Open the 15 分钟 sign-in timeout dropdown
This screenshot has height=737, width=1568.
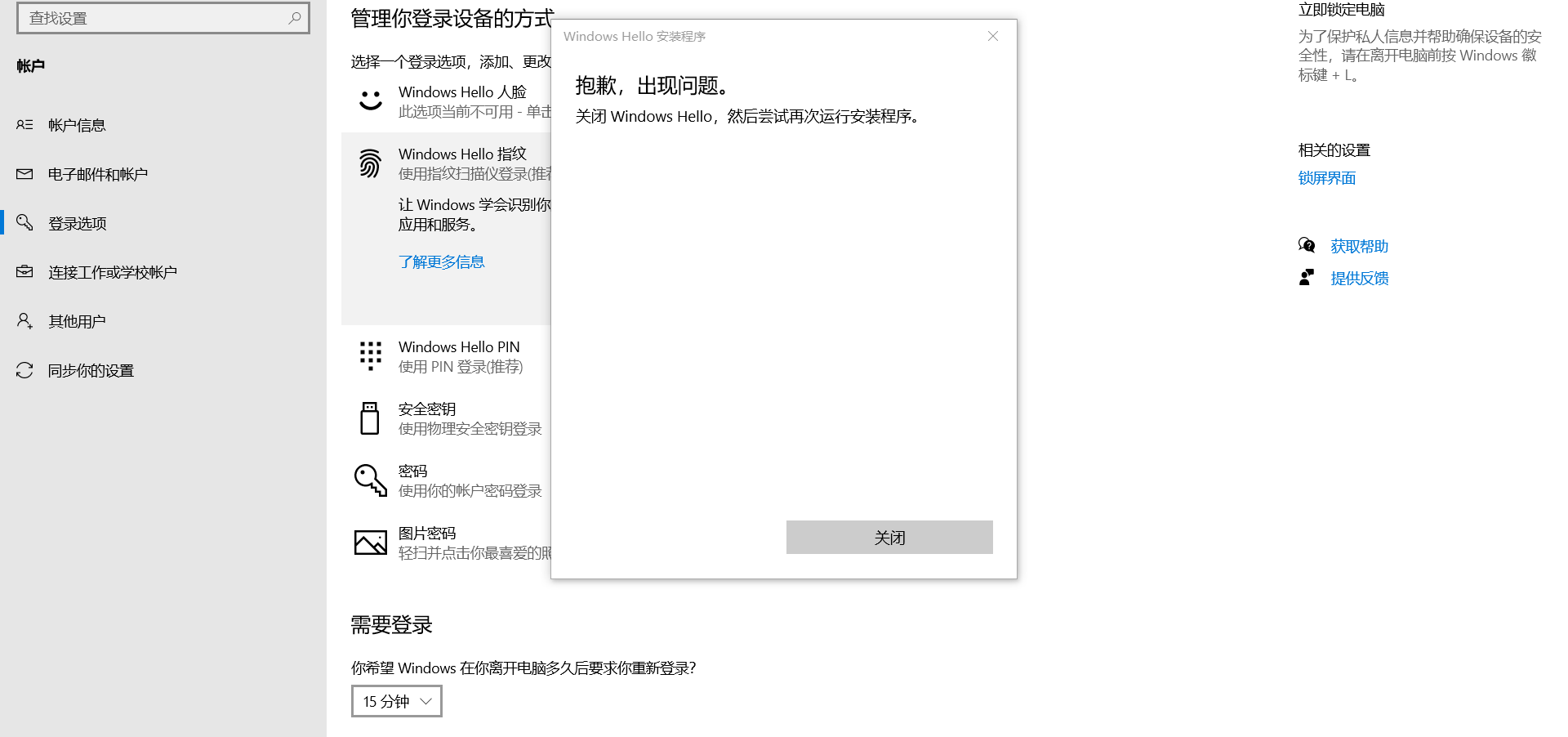pos(397,701)
